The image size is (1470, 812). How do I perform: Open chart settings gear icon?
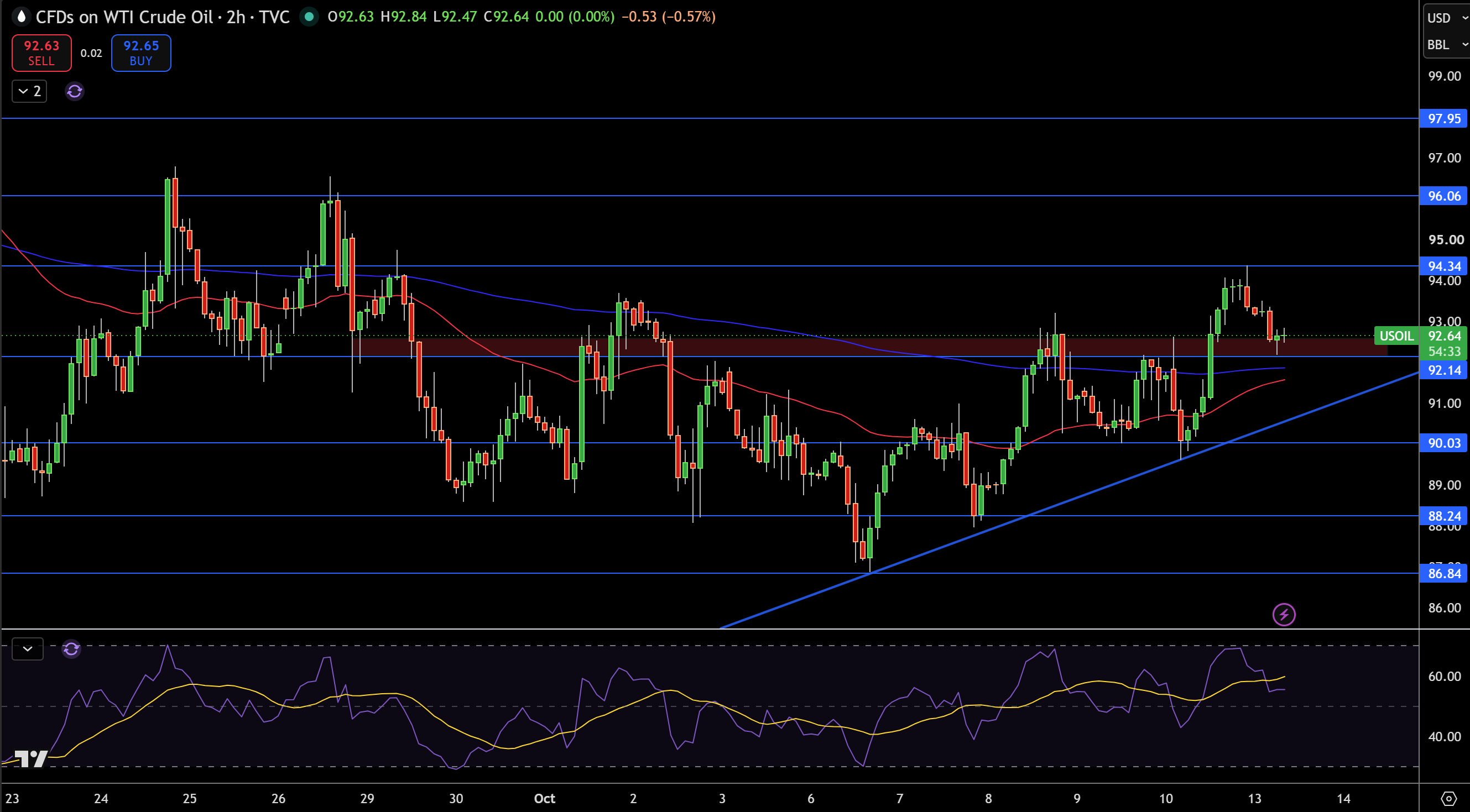click(x=1449, y=798)
